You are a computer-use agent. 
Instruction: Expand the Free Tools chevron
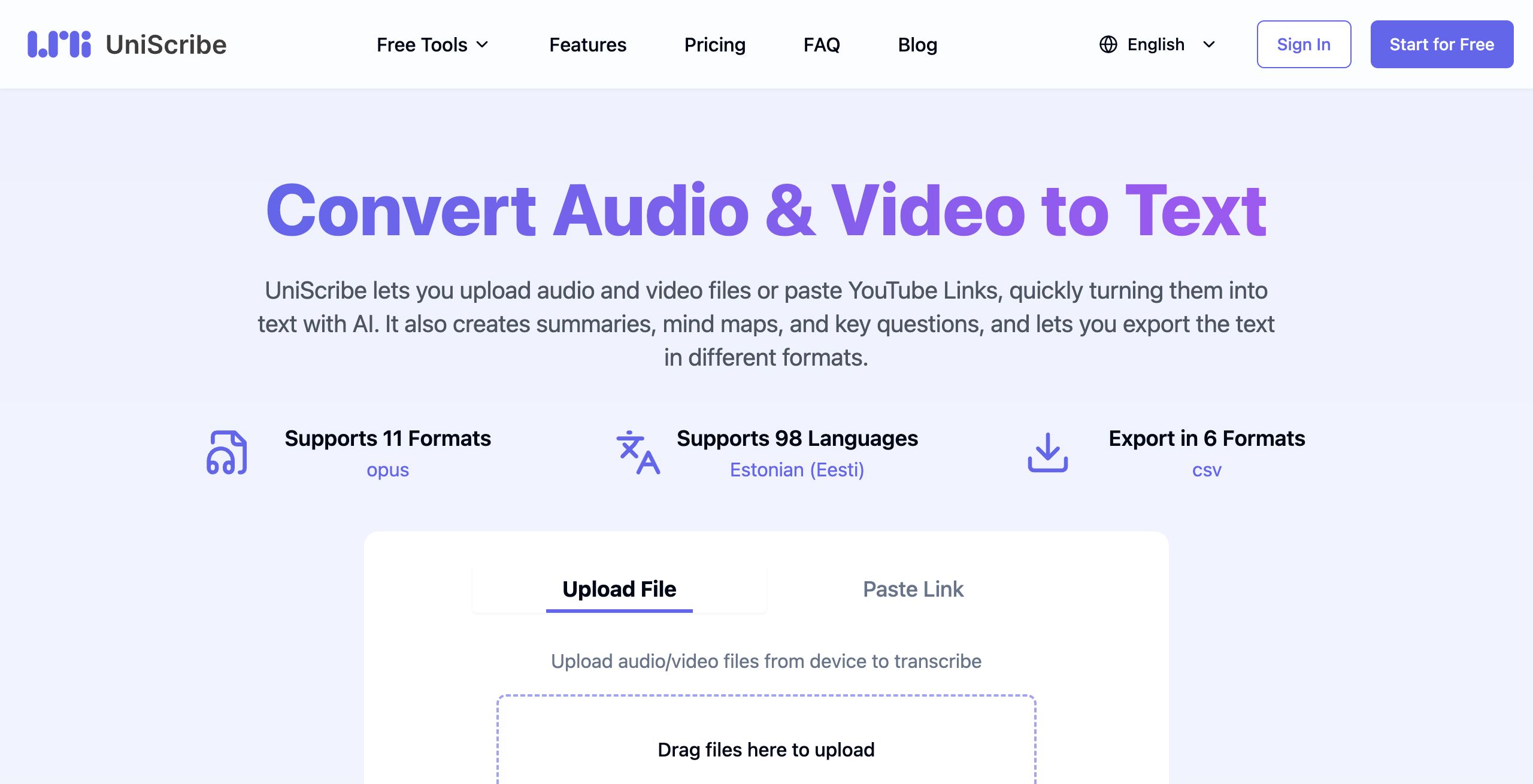tap(483, 44)
